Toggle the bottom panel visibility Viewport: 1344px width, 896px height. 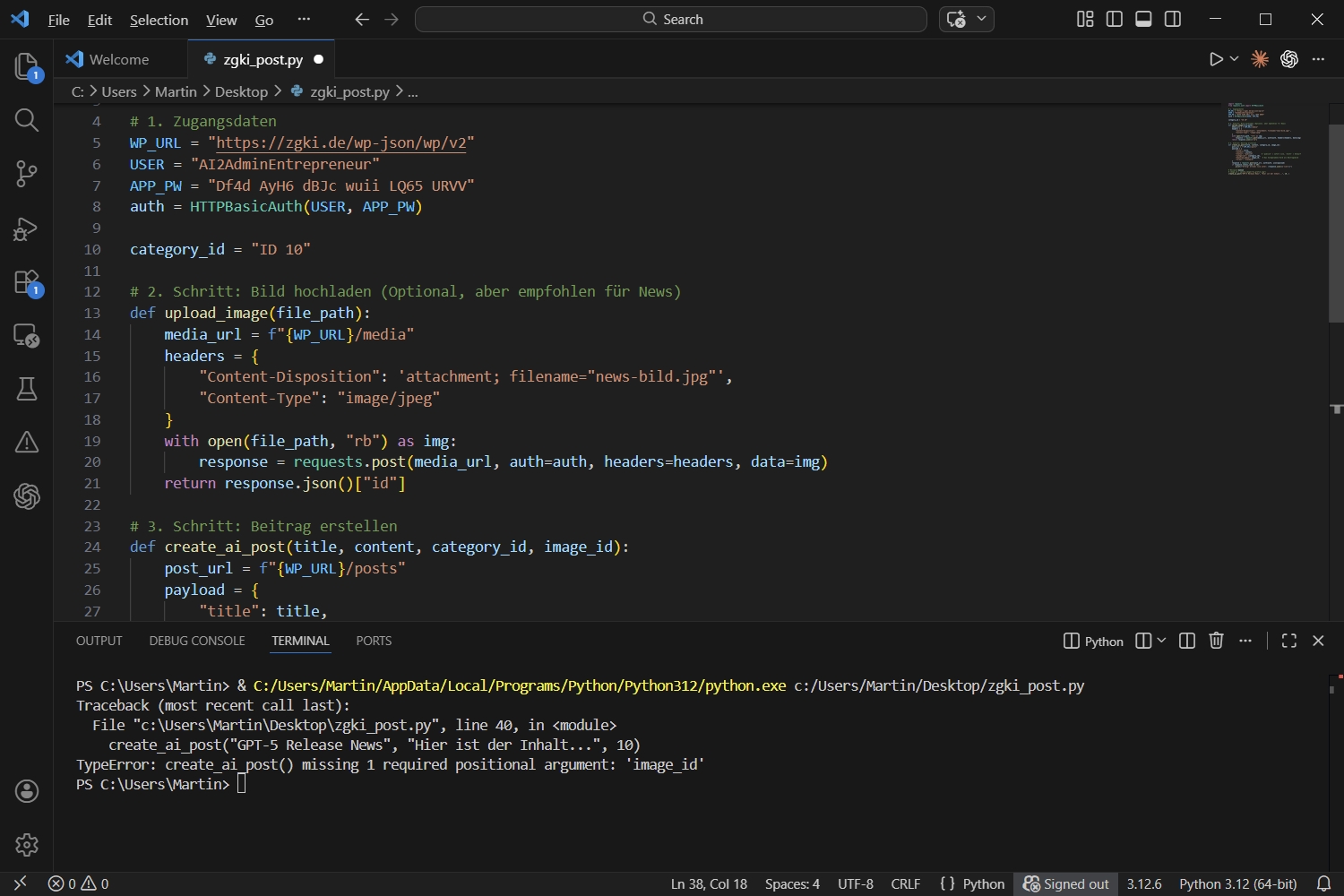pos(1143,19)
